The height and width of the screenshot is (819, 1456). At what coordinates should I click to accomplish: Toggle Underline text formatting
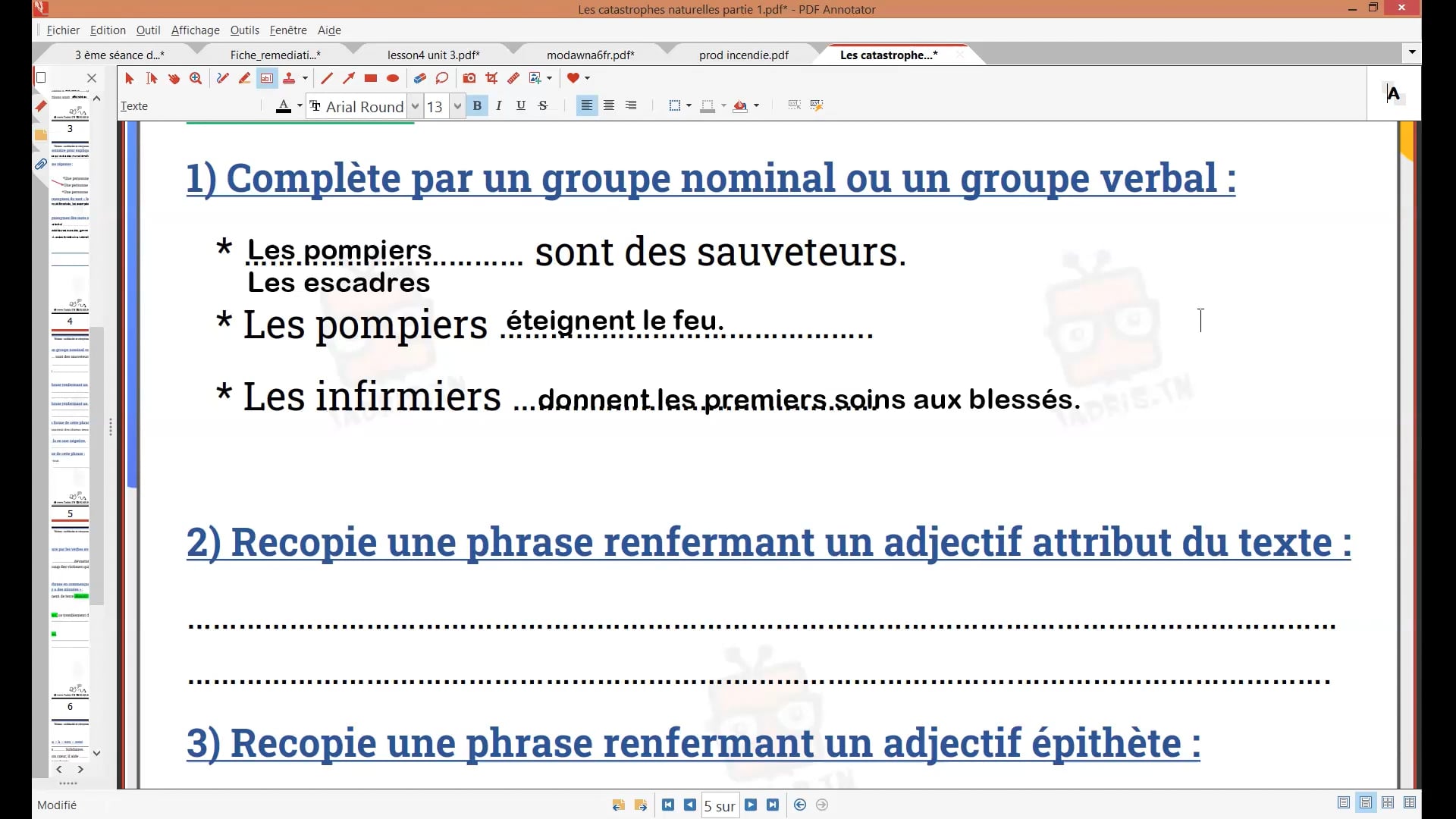coord(520,105)
